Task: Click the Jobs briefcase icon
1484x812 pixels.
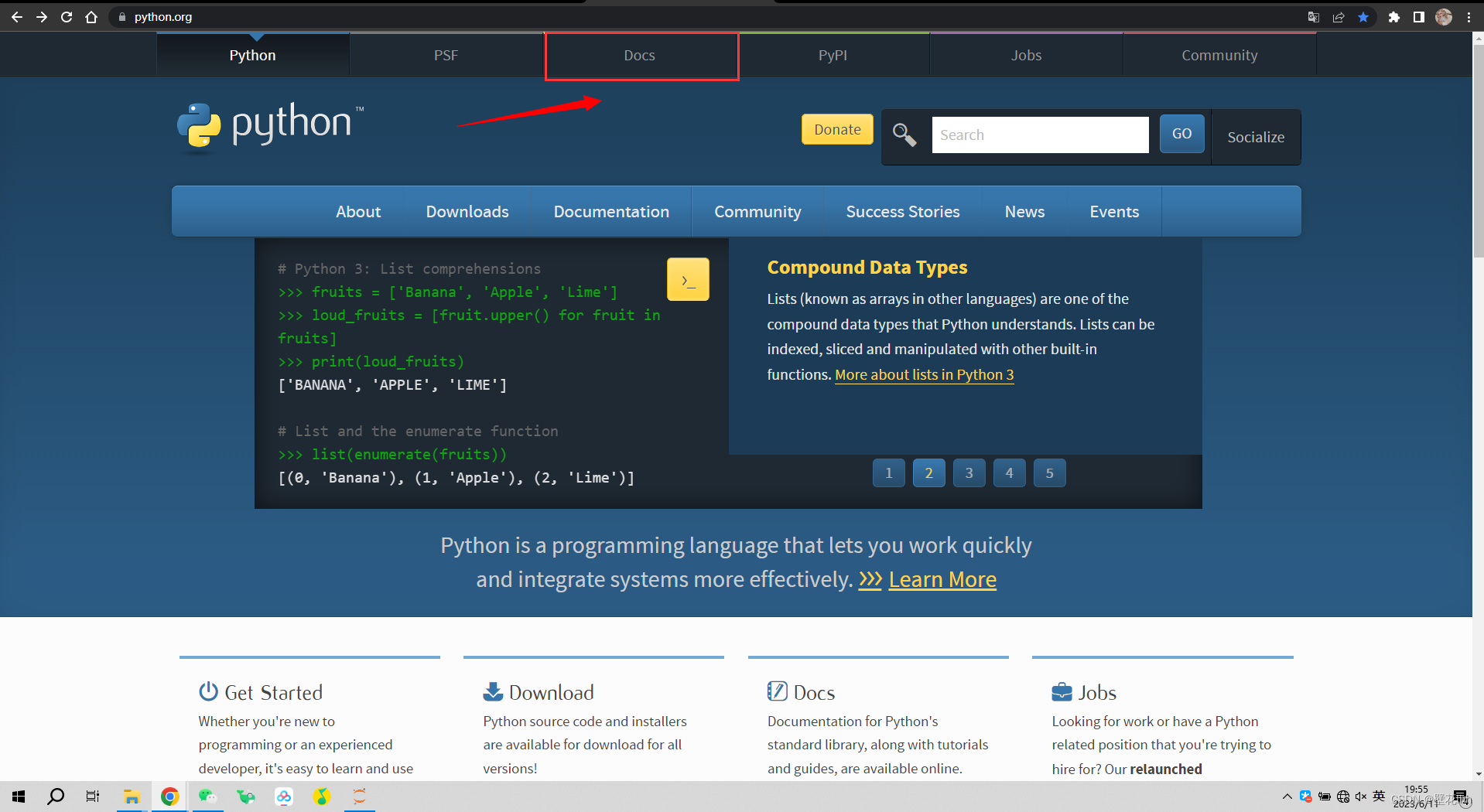Action: [x=1062, y=691]
